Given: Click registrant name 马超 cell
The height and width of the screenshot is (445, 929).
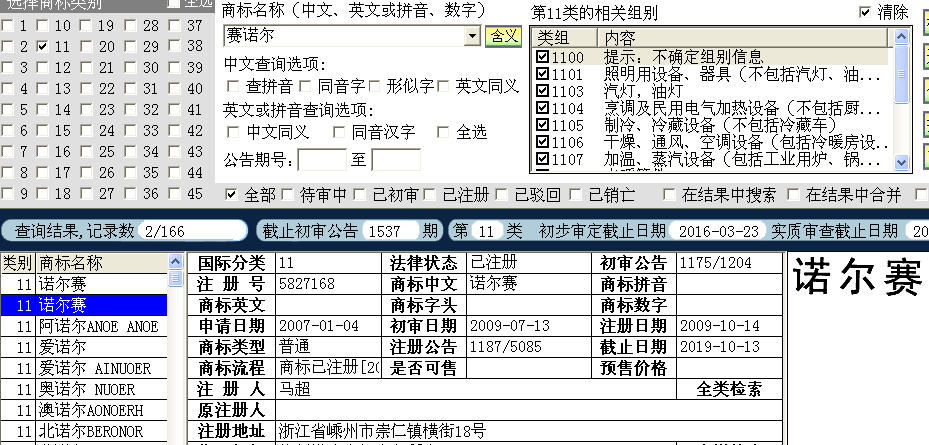Looking at the screenshot, I should (x=476, y=389).
